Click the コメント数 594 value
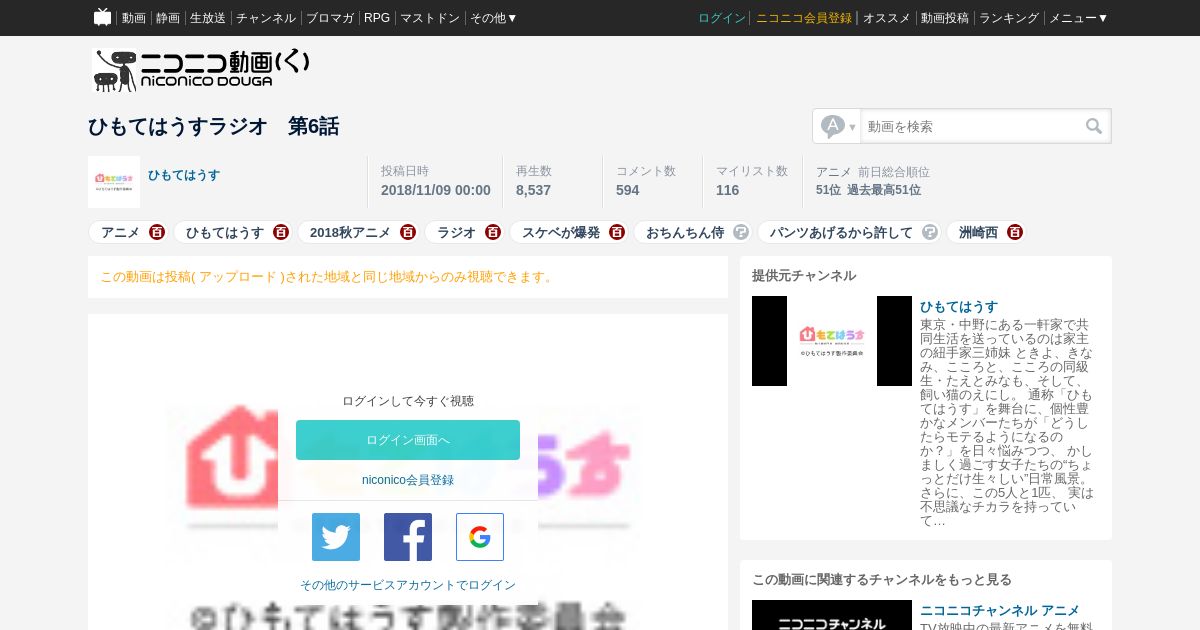This screenshot has height=630, width=1200. (627, 190)
